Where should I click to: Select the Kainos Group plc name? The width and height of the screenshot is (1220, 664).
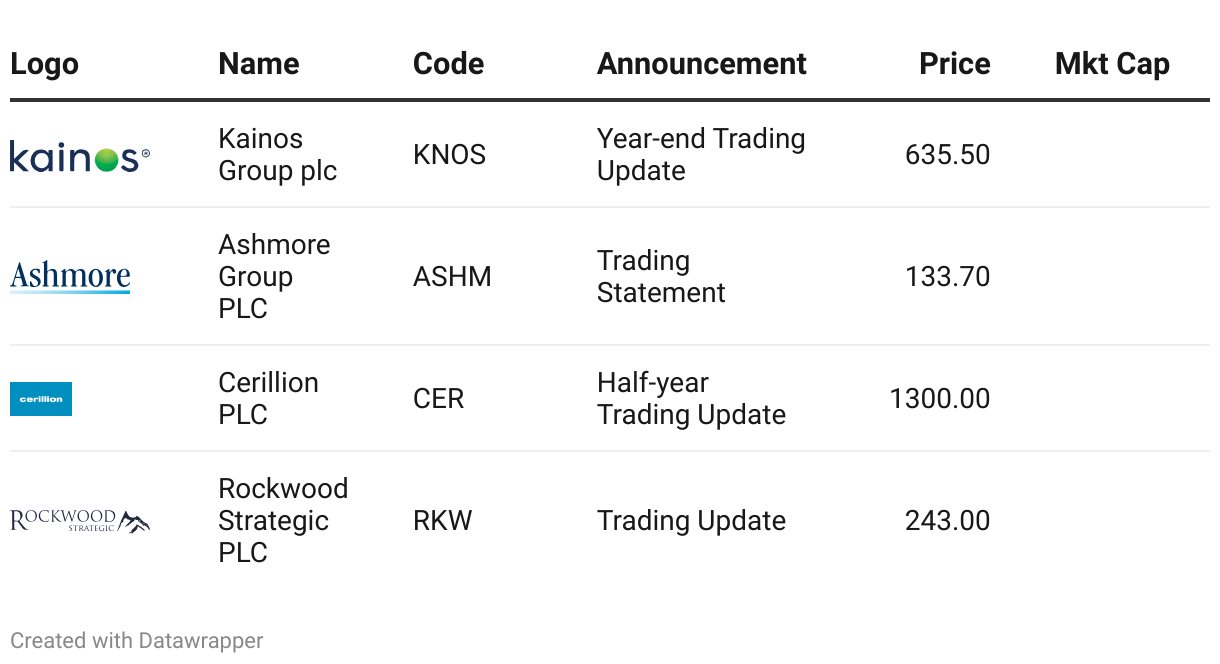(x=277, y=155)
